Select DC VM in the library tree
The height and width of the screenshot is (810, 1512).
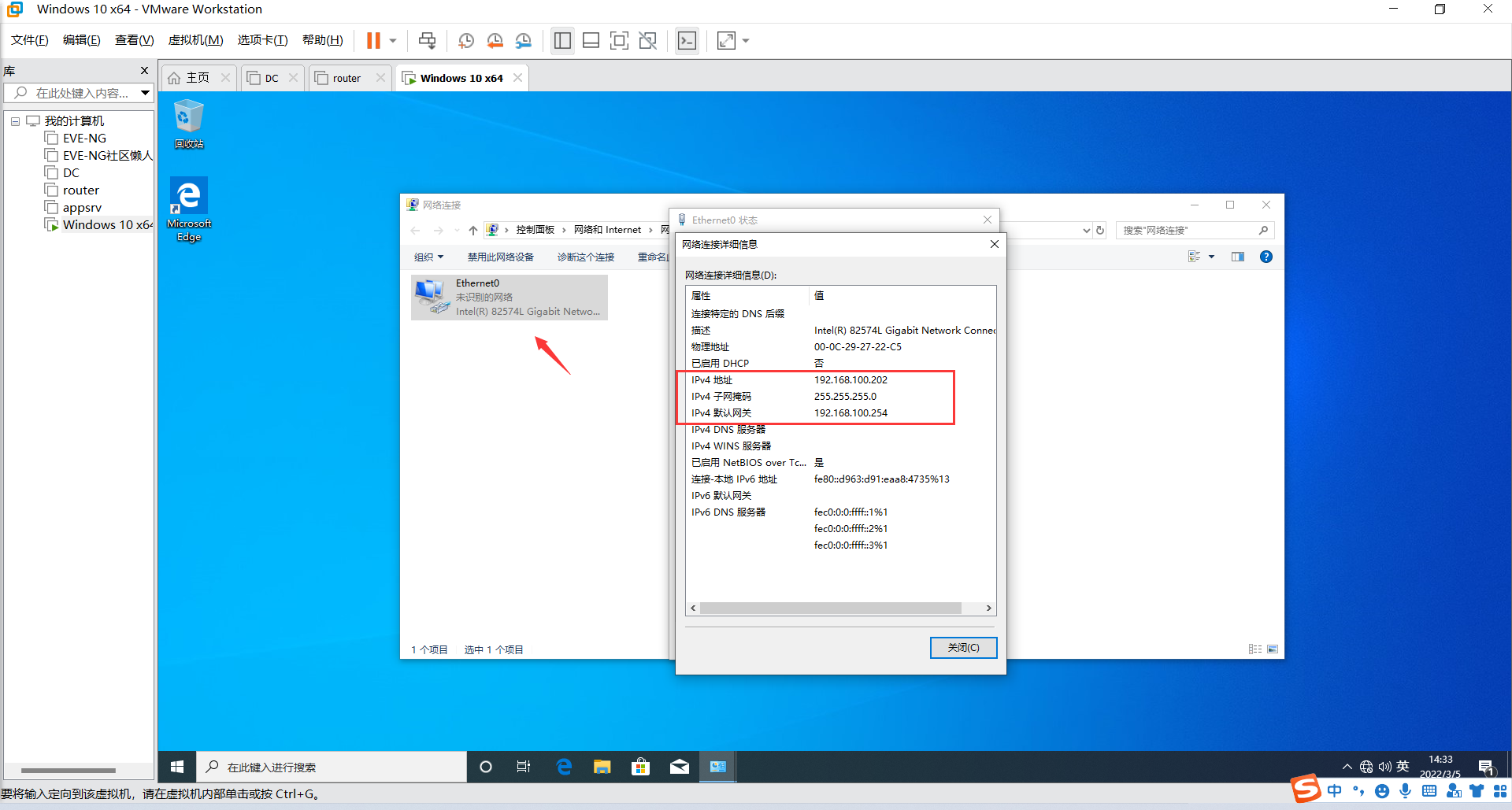71,173
